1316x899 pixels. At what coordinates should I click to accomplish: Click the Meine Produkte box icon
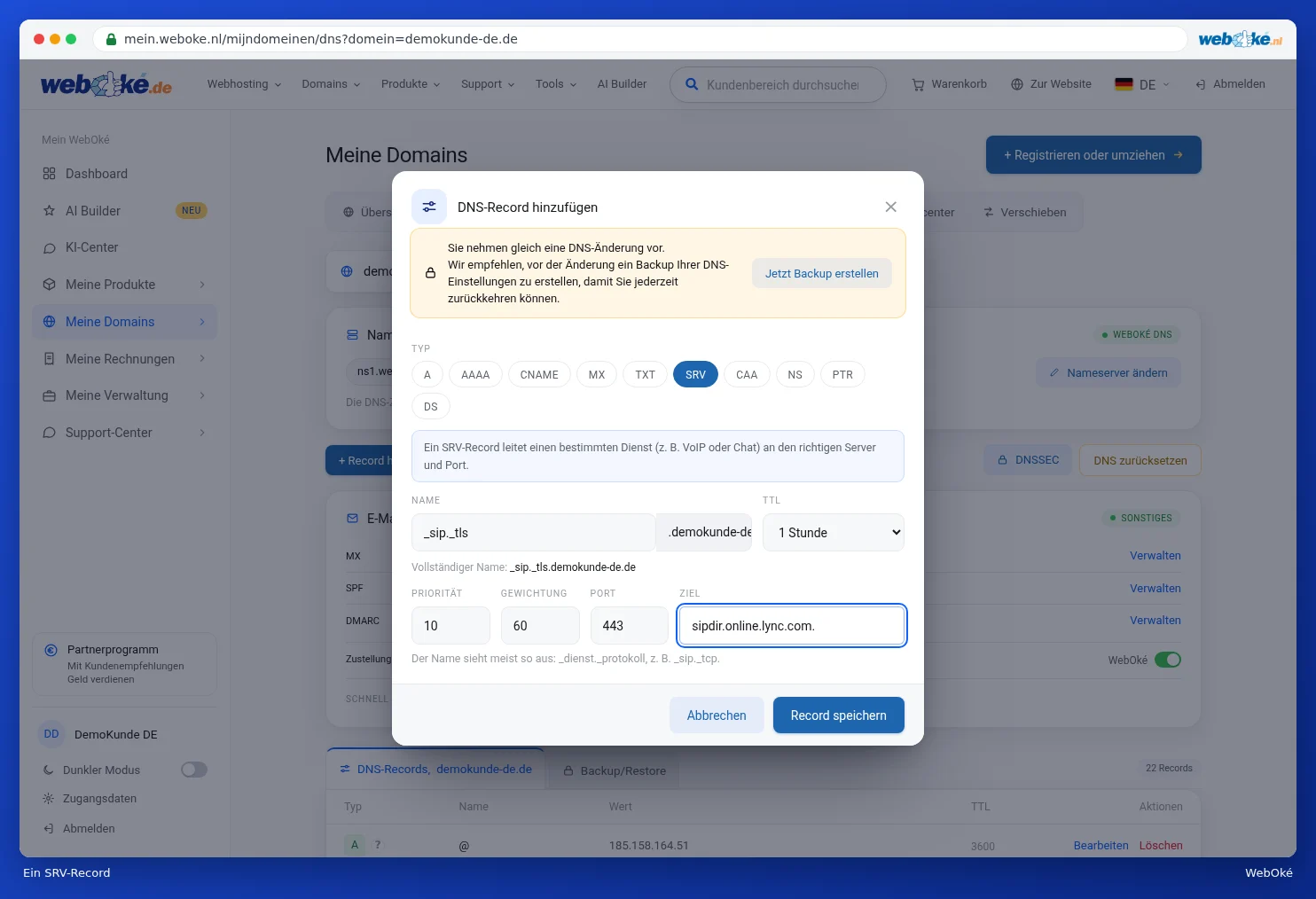(x=49, y=285)
